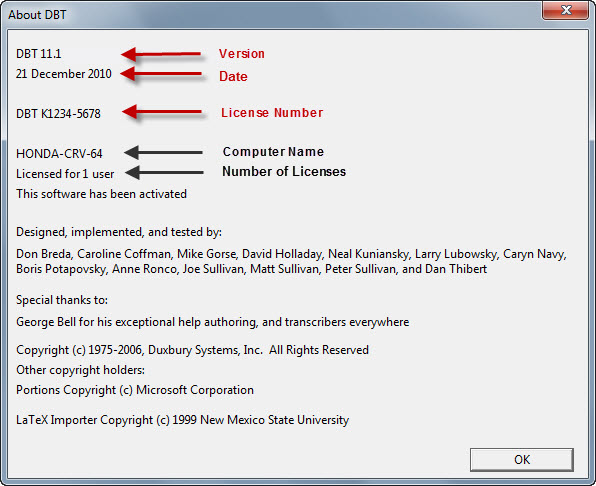Close the About DBT dialog
The height and width of the screenshot is (486, 596).
[x=566, y=10]
